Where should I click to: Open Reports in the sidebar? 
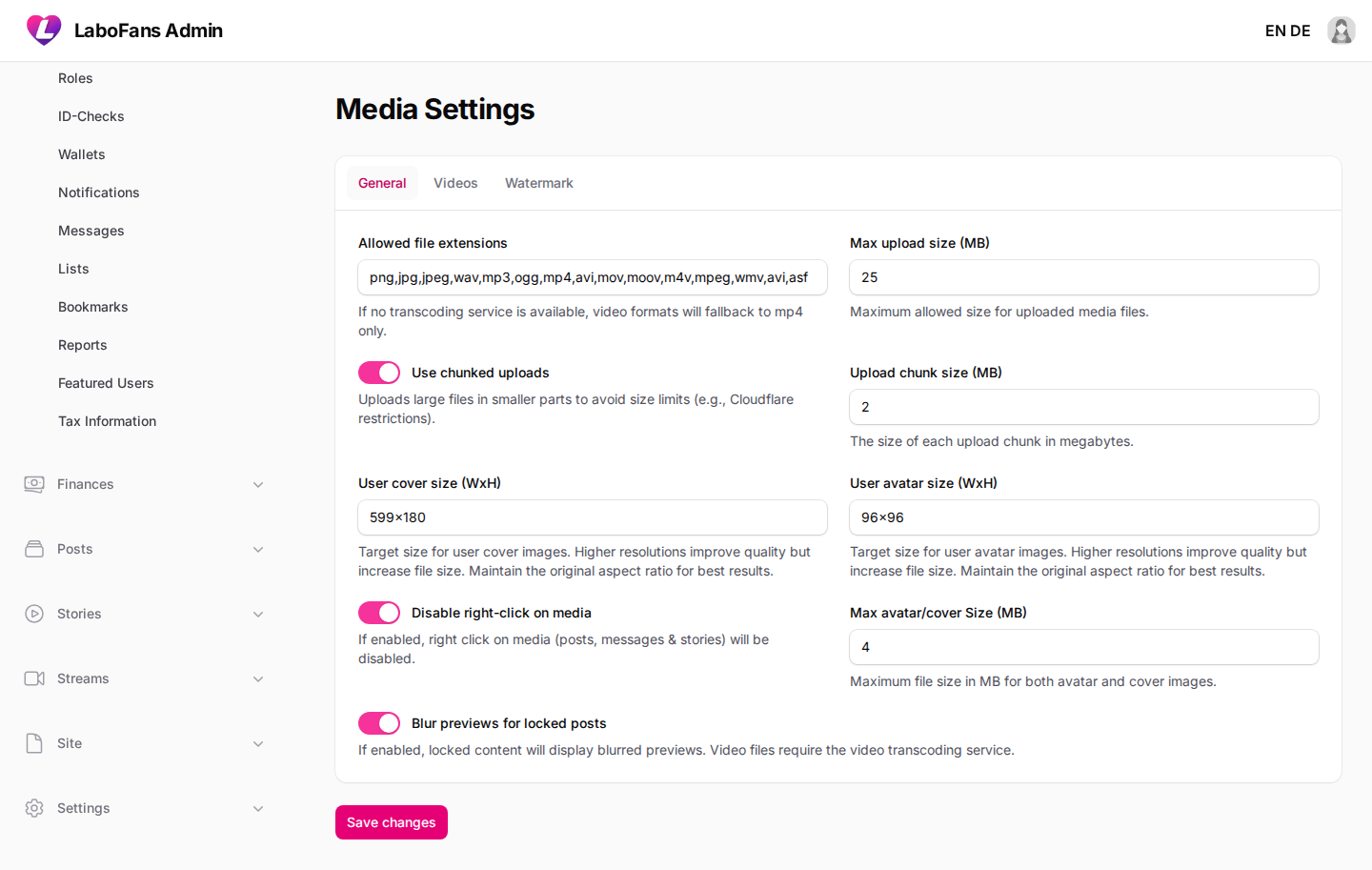(x=83, y=345)
